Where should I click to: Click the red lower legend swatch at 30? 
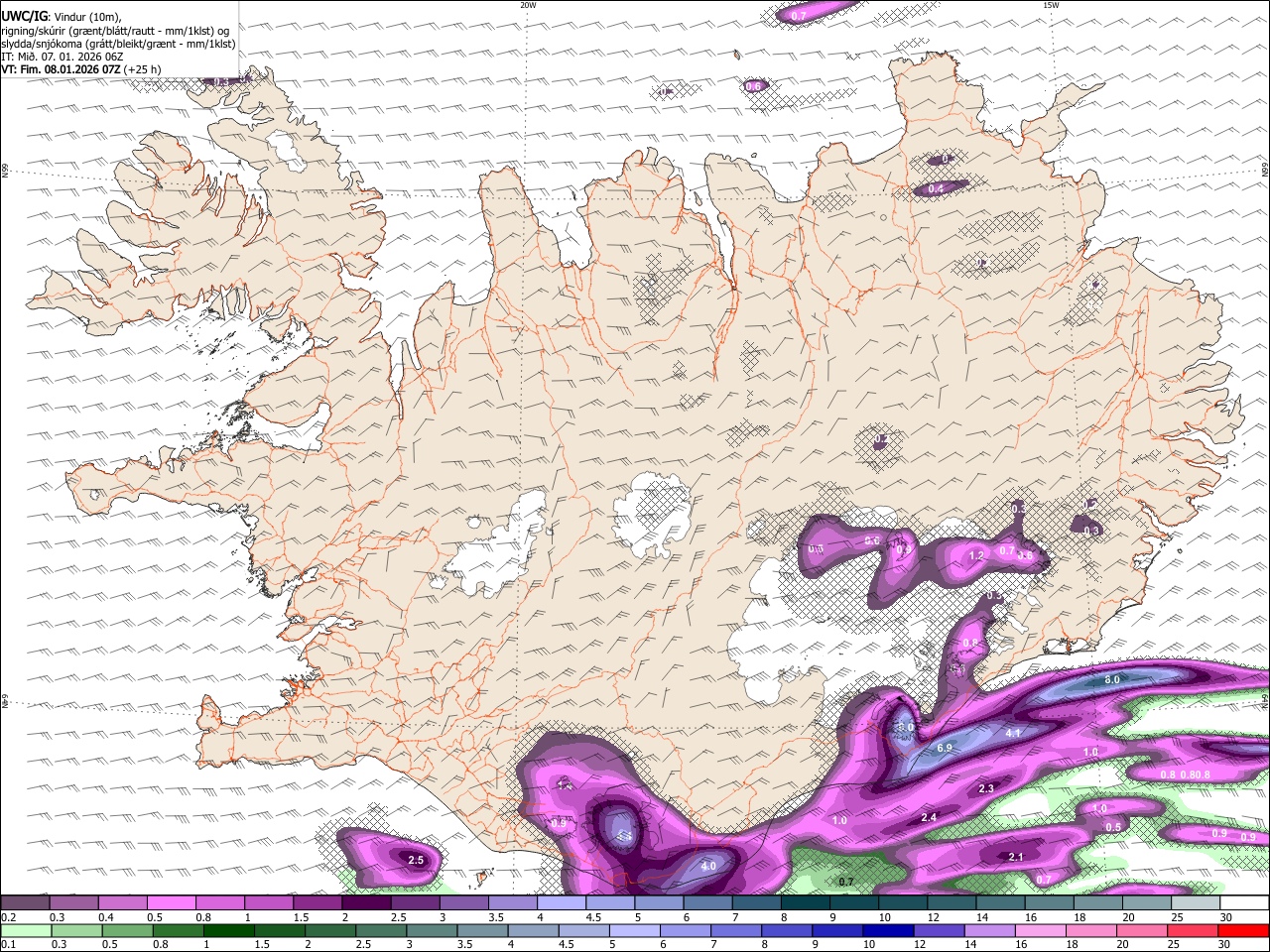(x=1244, y=930)
